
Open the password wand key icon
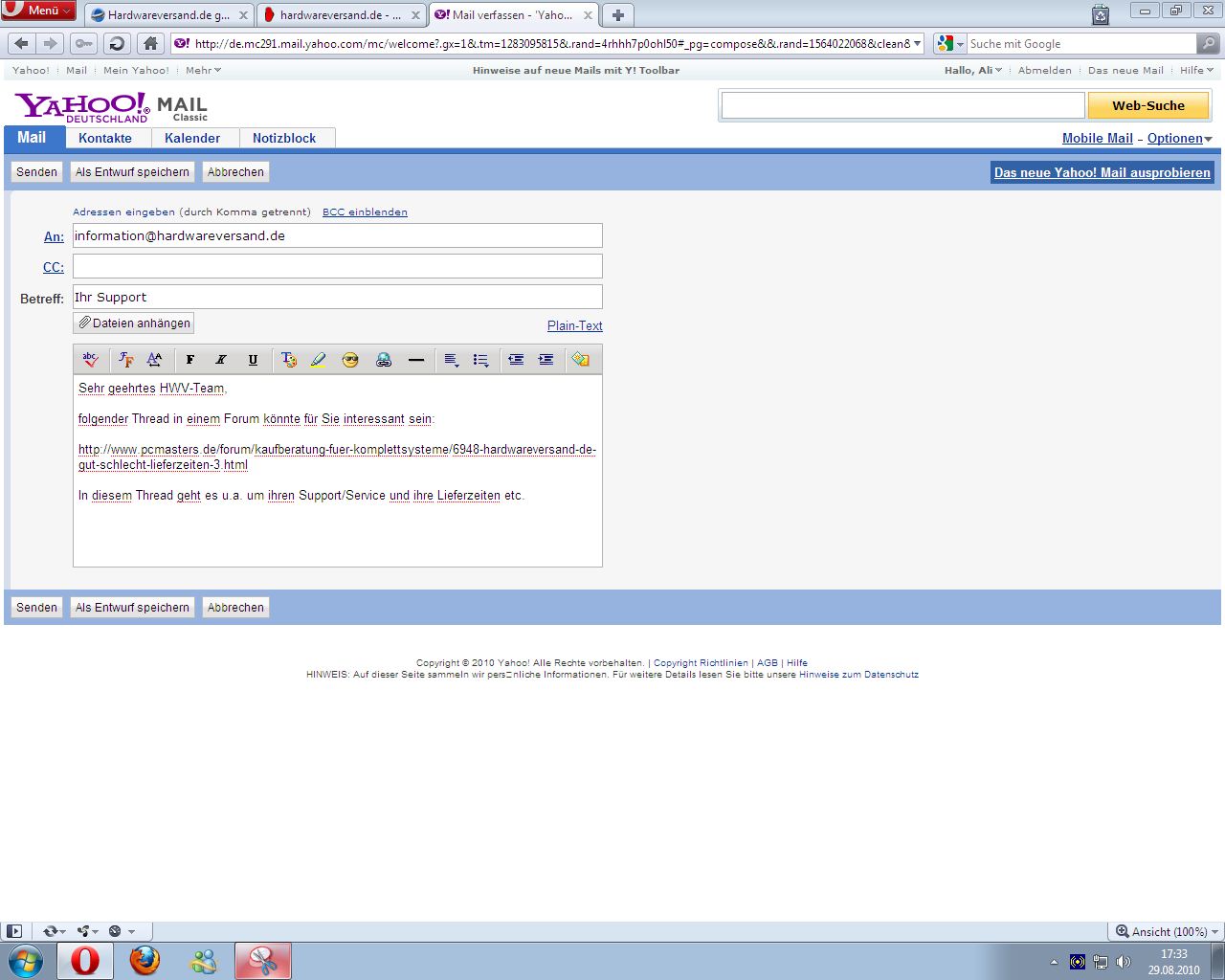tap(84, 43)
